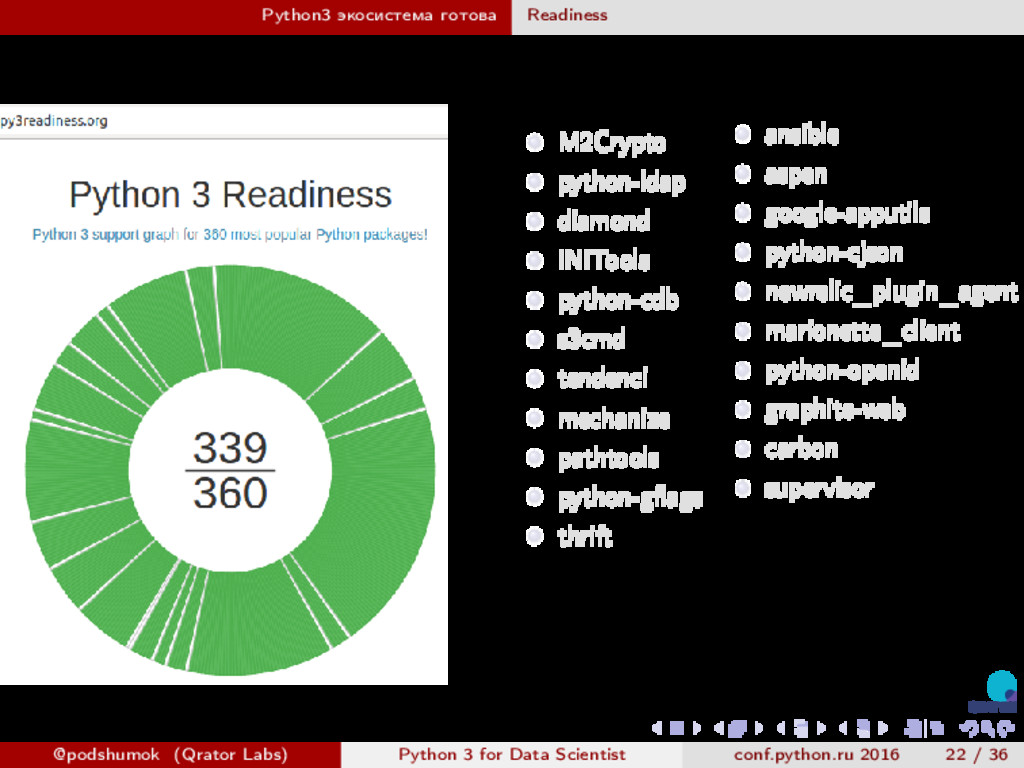Open the 'Readiness' subsection header

pos(567,15)
